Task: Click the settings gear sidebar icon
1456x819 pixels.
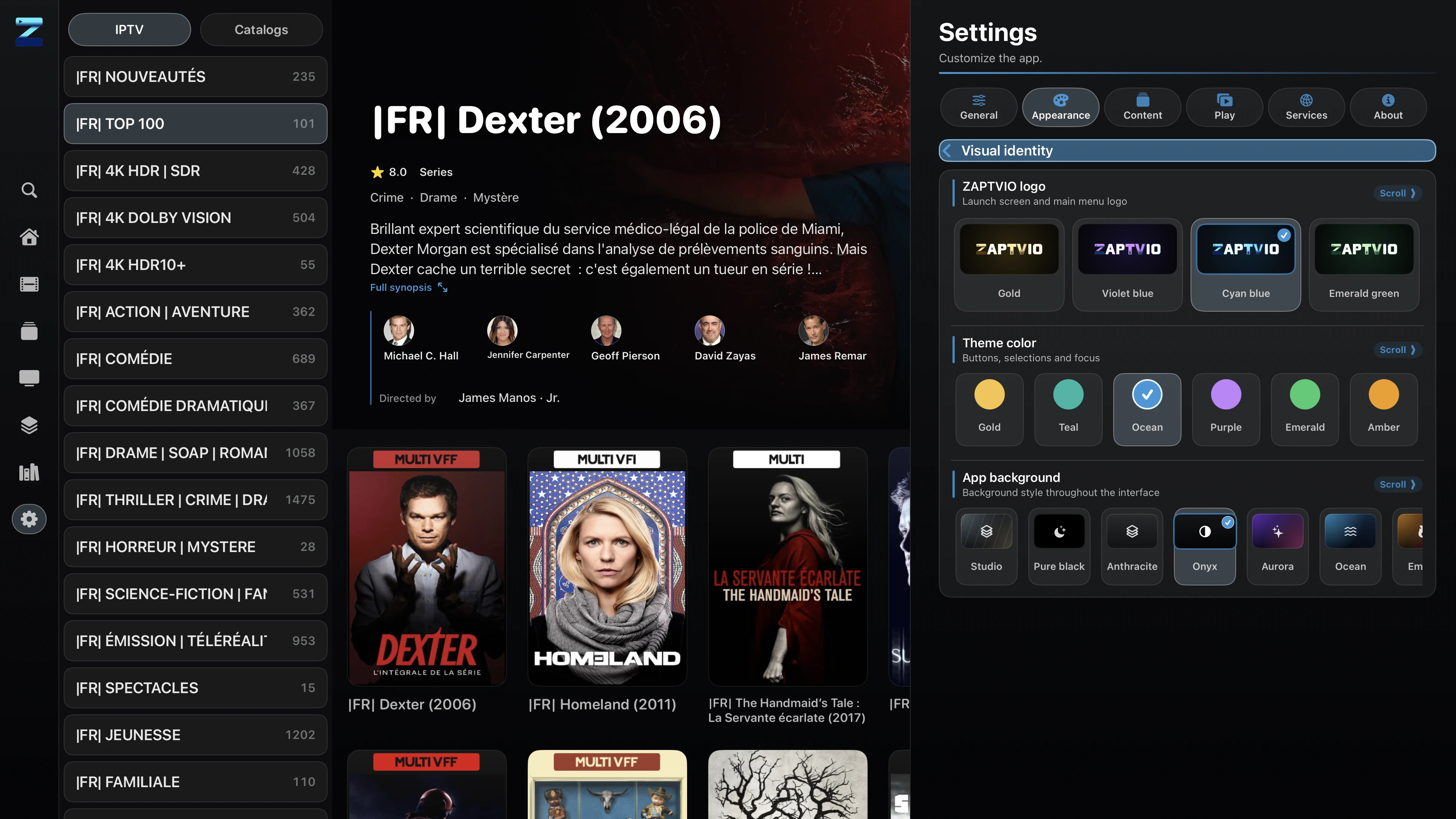Action: point(30,519)
